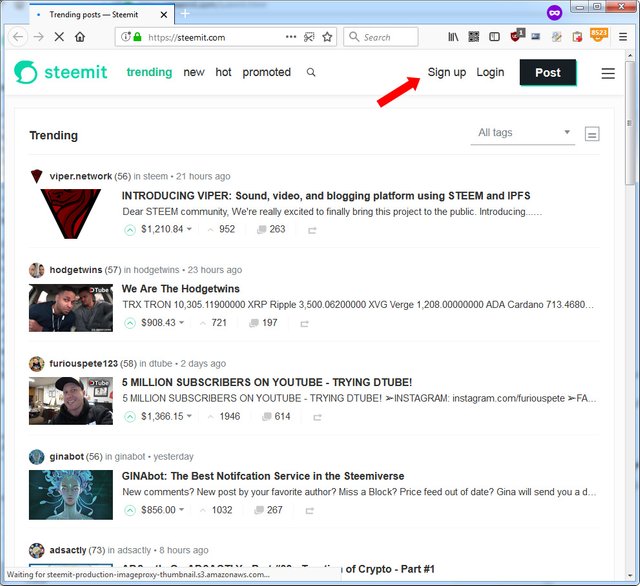Click the Login link
The height and width of the screenshot is (586, 640).
pyautogui.click(x=490, y=72)
